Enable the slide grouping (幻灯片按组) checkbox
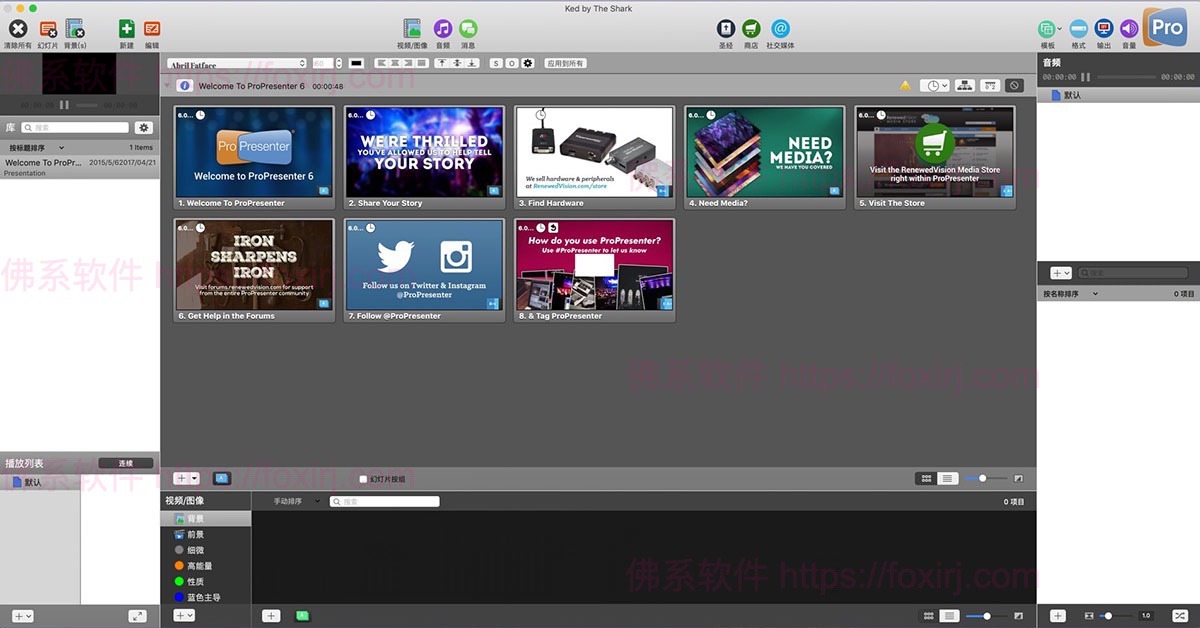This screenshot has height=628, width=1200. (x=364, y=479)
